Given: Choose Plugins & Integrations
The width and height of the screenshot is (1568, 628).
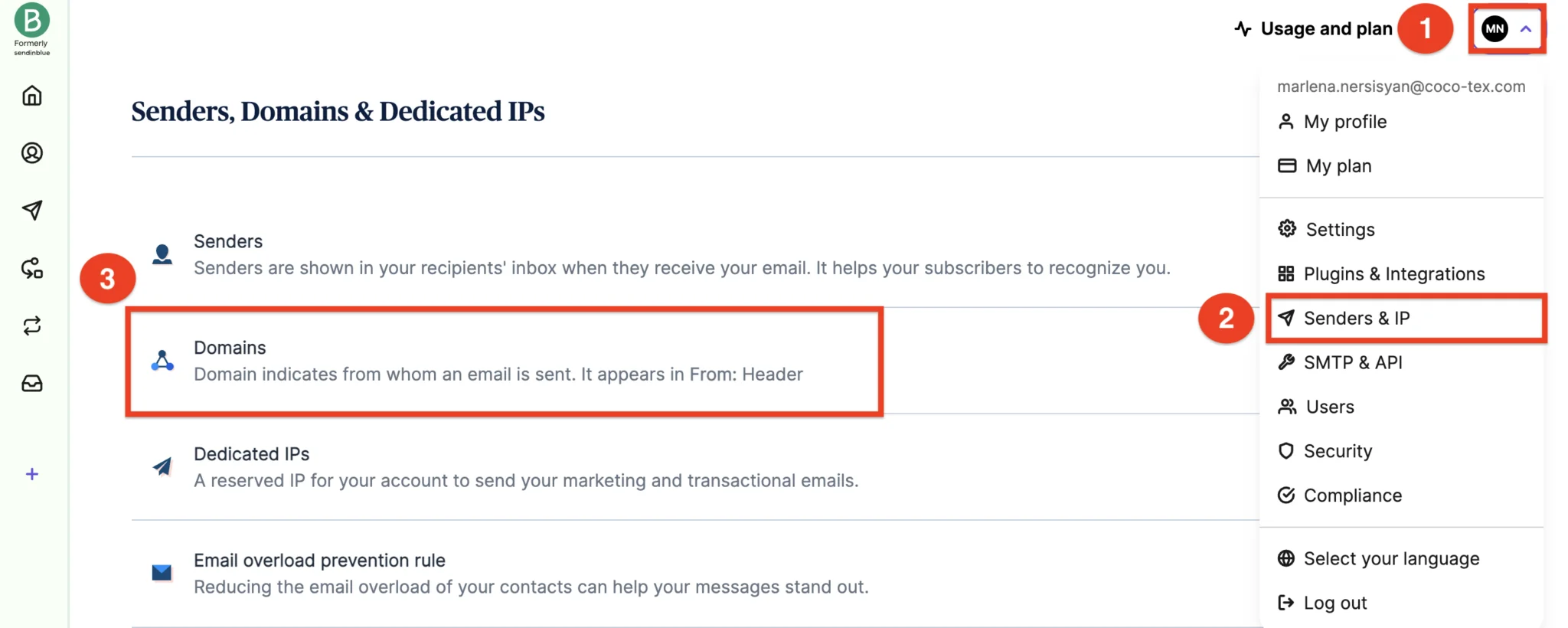Looking at the screenshot, I should 1381,274.
